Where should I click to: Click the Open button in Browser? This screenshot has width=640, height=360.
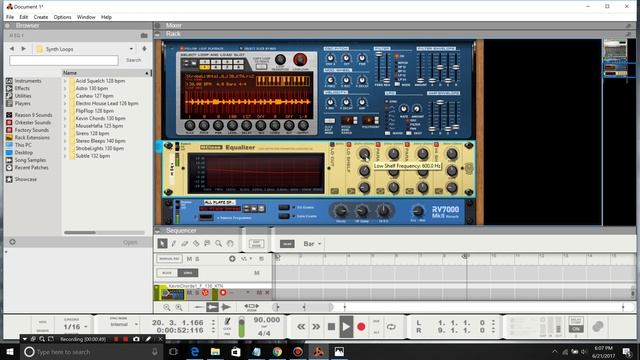(130, 242)
